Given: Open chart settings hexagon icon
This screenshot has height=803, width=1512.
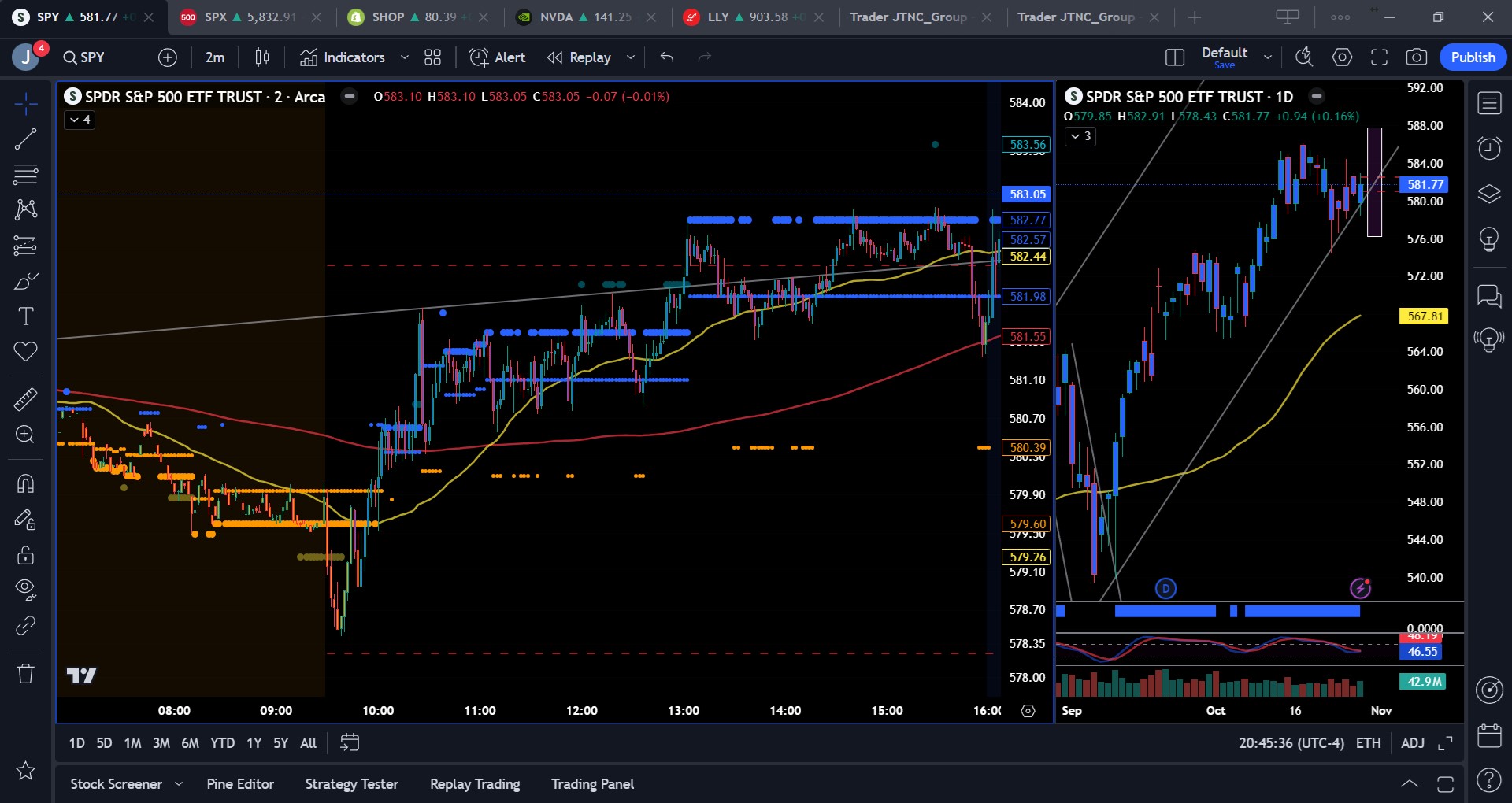Looking at the screenshot, I should point(1342,57).
